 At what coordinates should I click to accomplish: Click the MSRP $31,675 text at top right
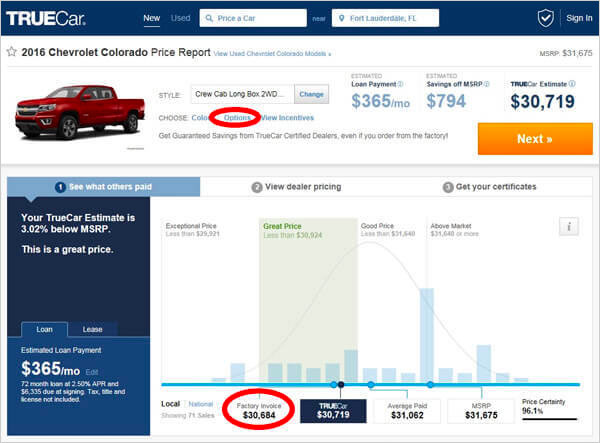(x=566, y=53)
